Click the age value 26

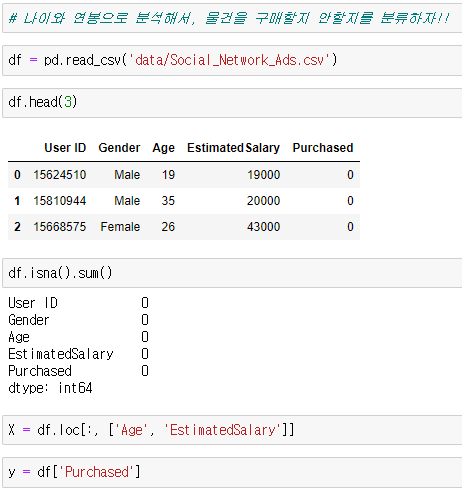pos(168,227)
